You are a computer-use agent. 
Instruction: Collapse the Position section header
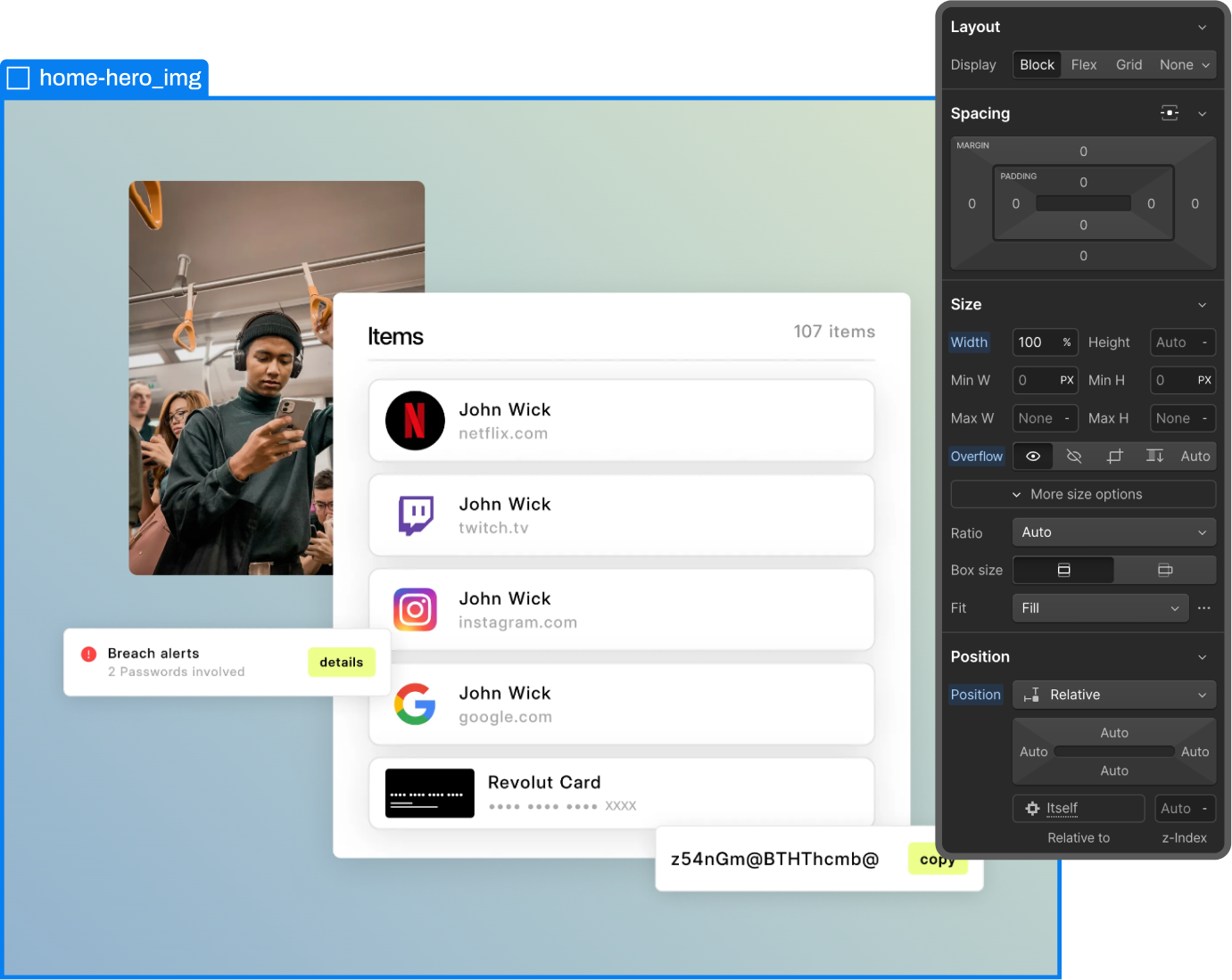click(x=1203, y=656)
